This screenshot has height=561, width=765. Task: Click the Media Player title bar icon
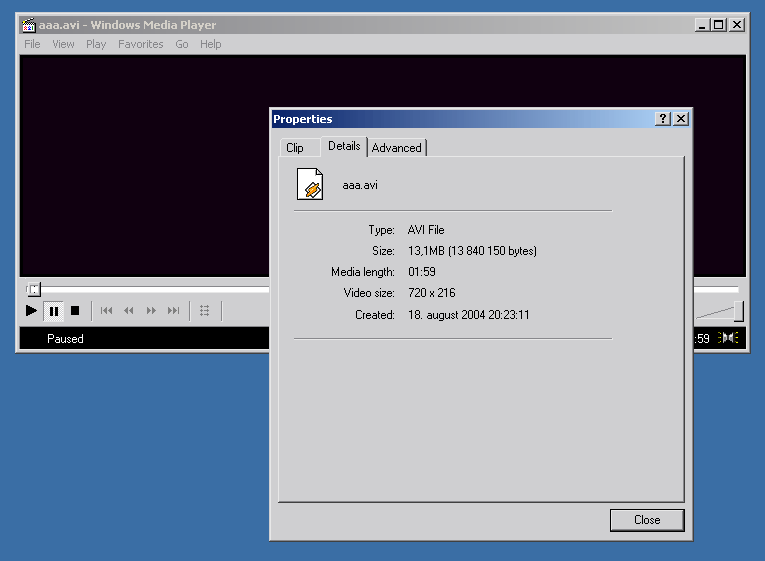coord(29,25)
